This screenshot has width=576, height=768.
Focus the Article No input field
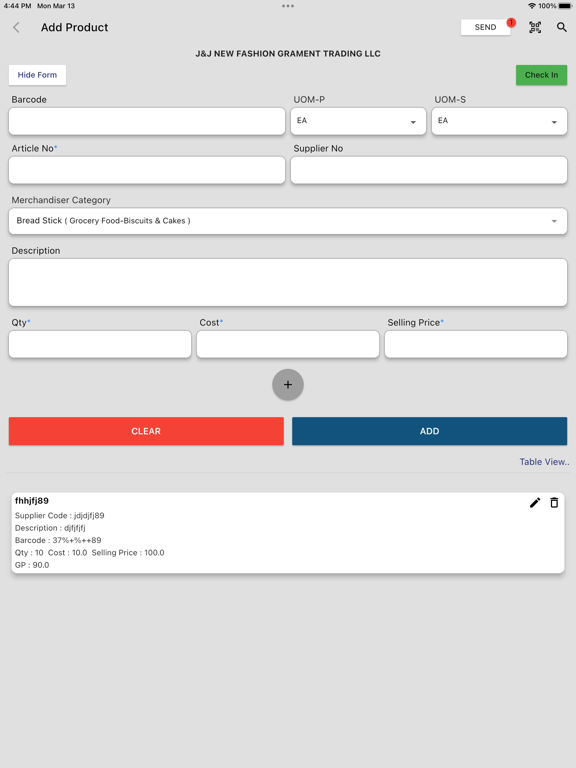[x=147, y=170]
